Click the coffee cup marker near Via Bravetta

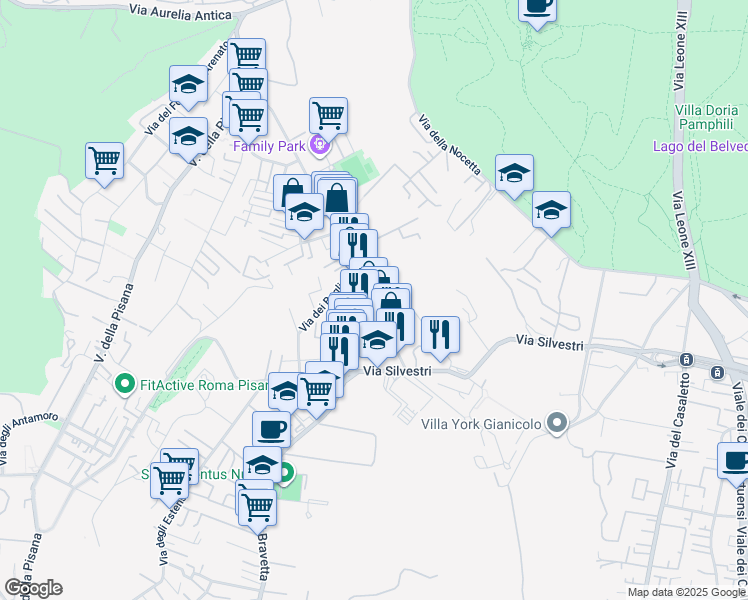coord(271,429)
